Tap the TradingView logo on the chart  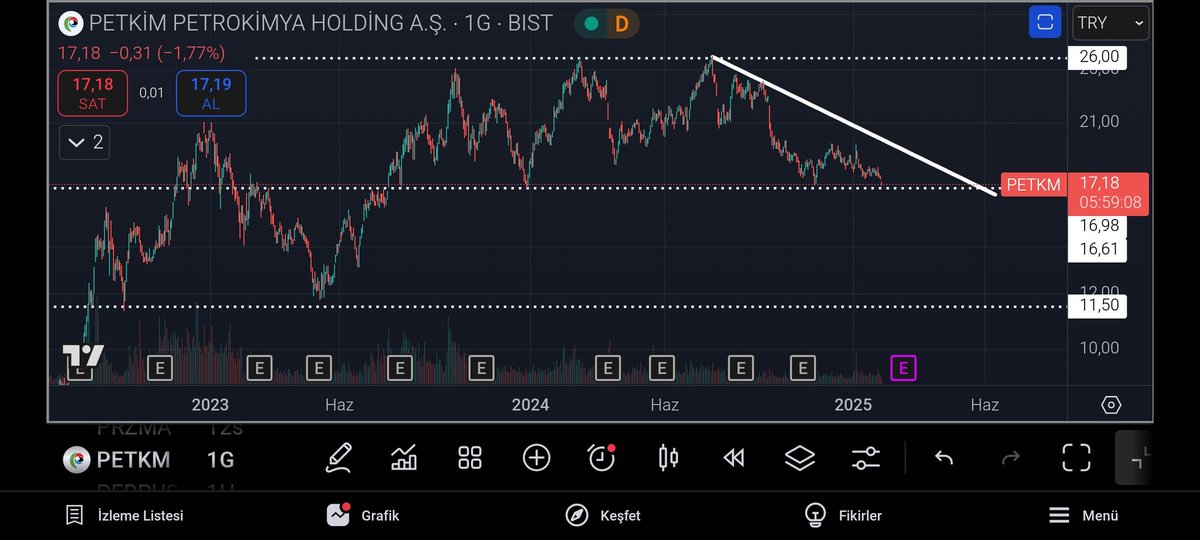tap(83, 356)
